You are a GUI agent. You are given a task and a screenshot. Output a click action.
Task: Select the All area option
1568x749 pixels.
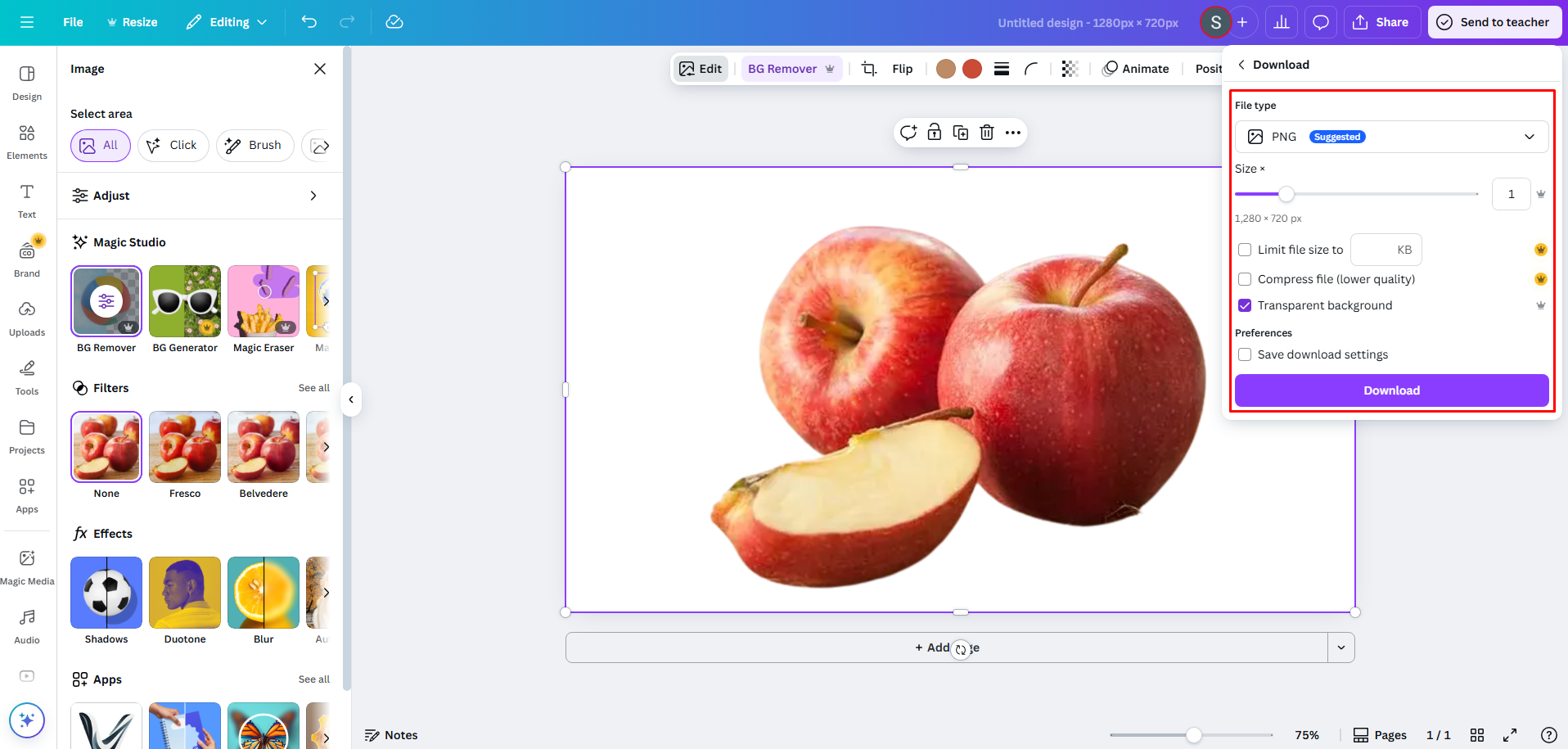coord(101,146)
